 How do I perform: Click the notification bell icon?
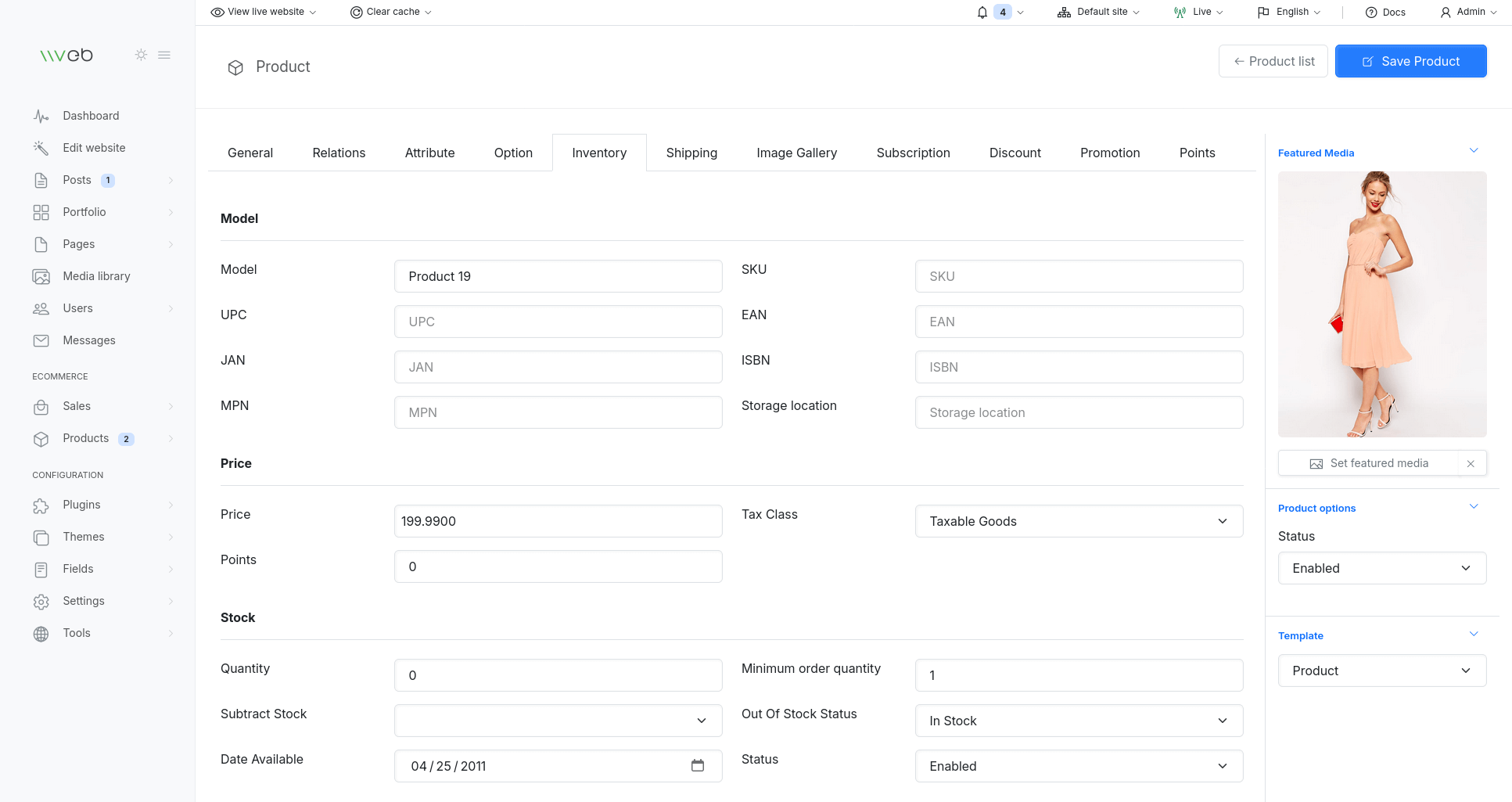click(x=982, y=12)
